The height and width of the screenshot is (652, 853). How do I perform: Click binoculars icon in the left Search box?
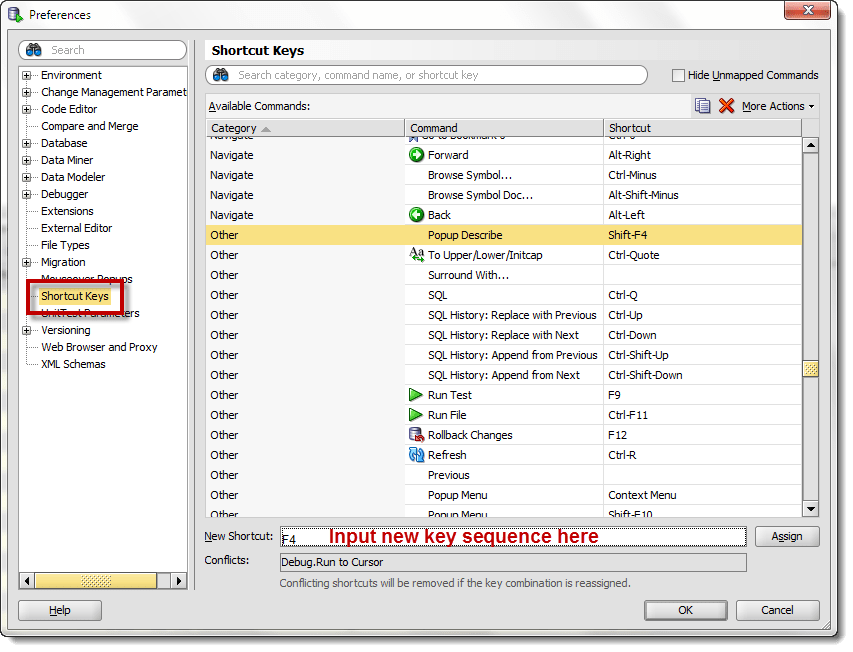pos(34,50)
